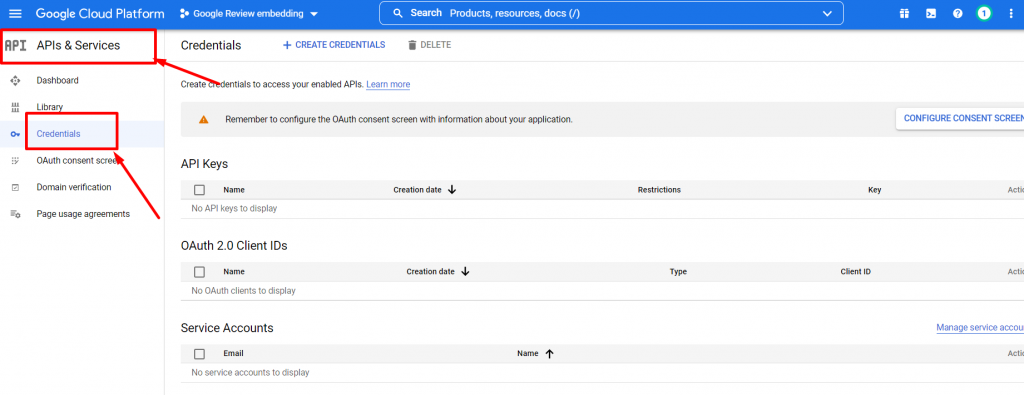
Task: Click the magnifier search icon
Action: pos(398,13)
